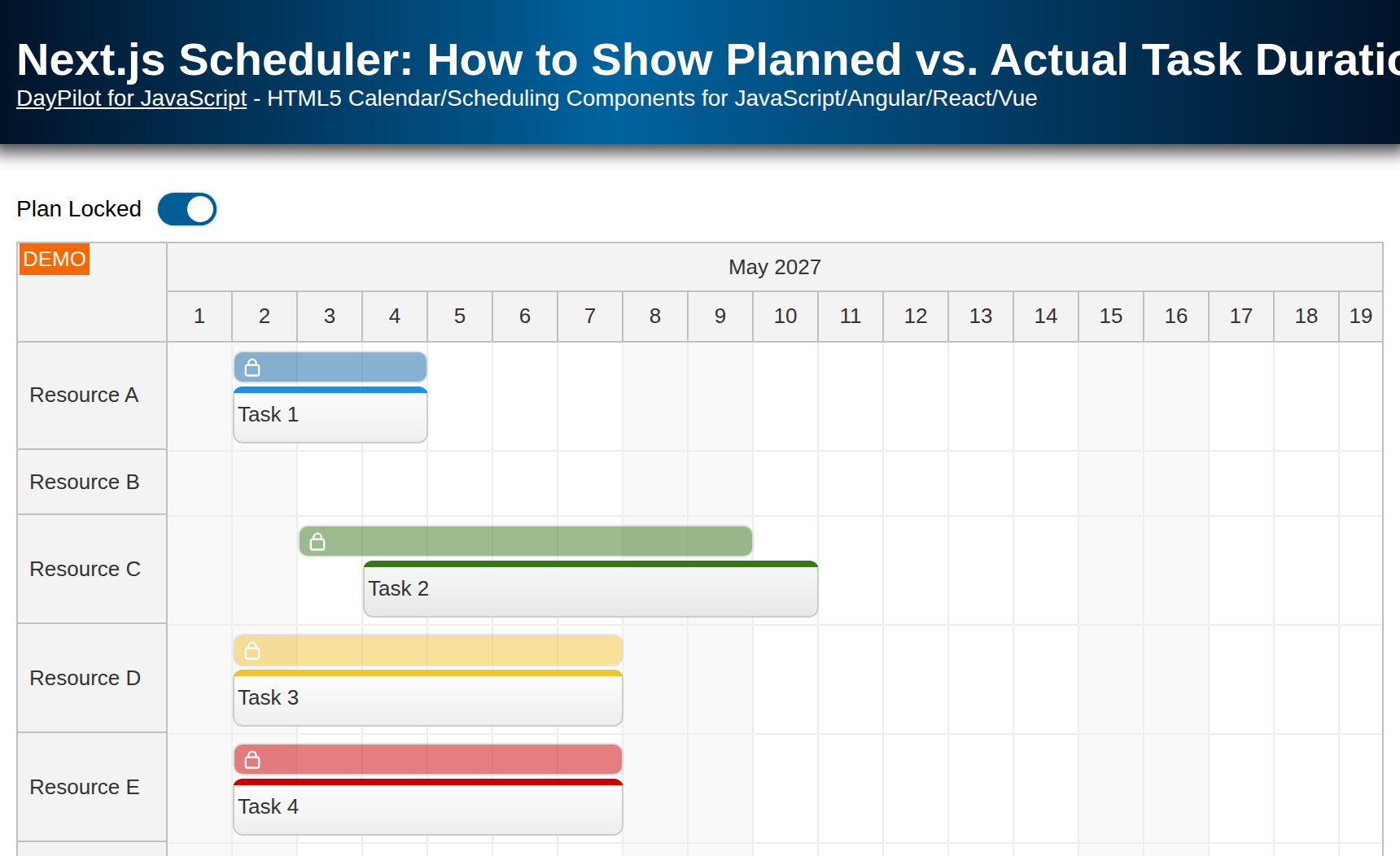Click the Resource D row header
Screen dimensions: 1400x856
(92, 679)
